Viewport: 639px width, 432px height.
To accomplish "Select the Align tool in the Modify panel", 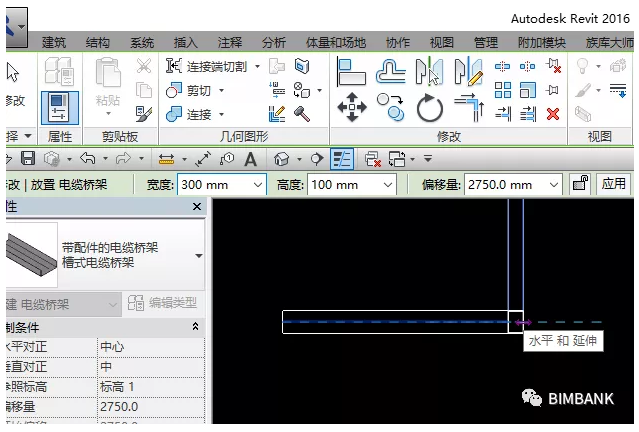I will [x=351, y=72].
